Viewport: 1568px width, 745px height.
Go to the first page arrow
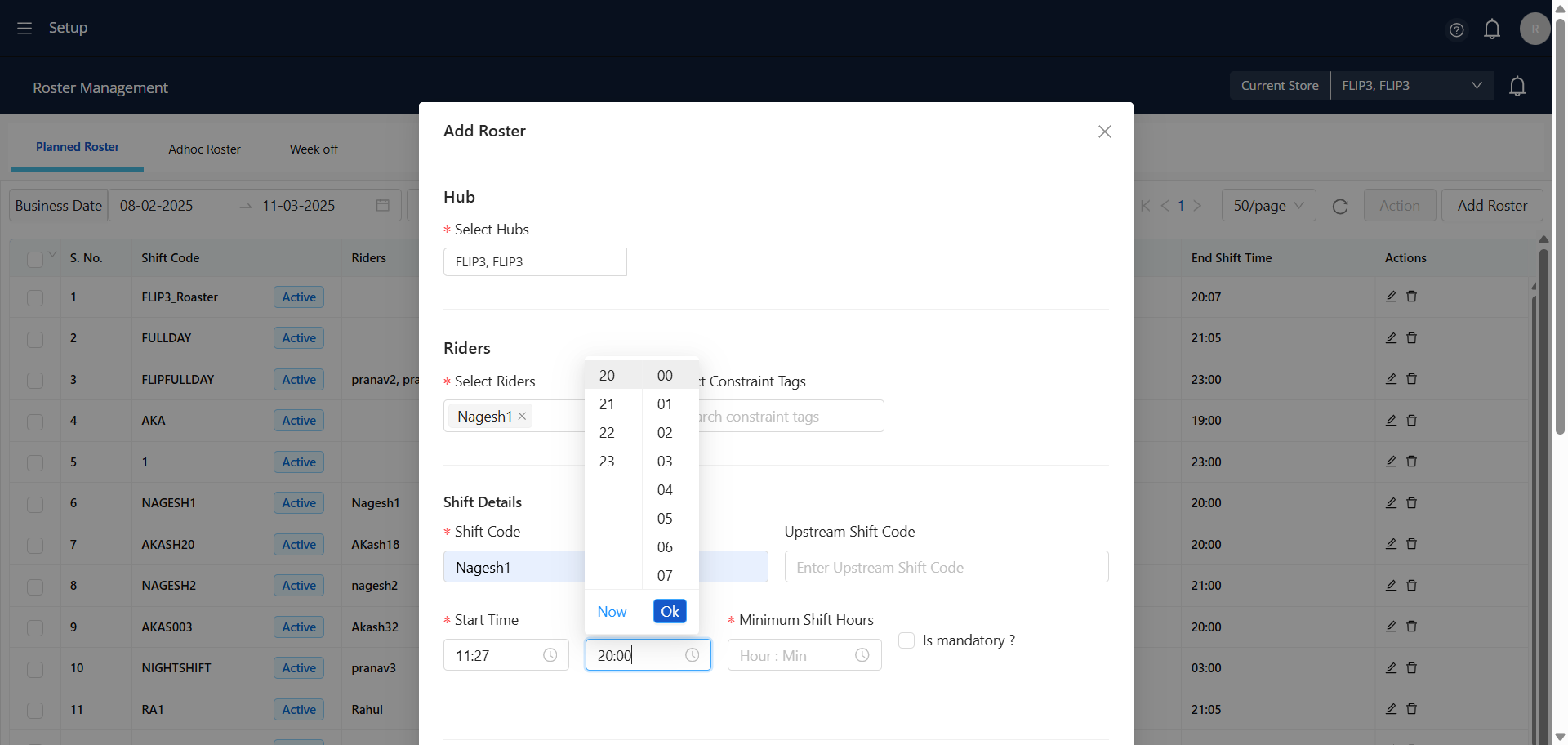coord(1145,206)
